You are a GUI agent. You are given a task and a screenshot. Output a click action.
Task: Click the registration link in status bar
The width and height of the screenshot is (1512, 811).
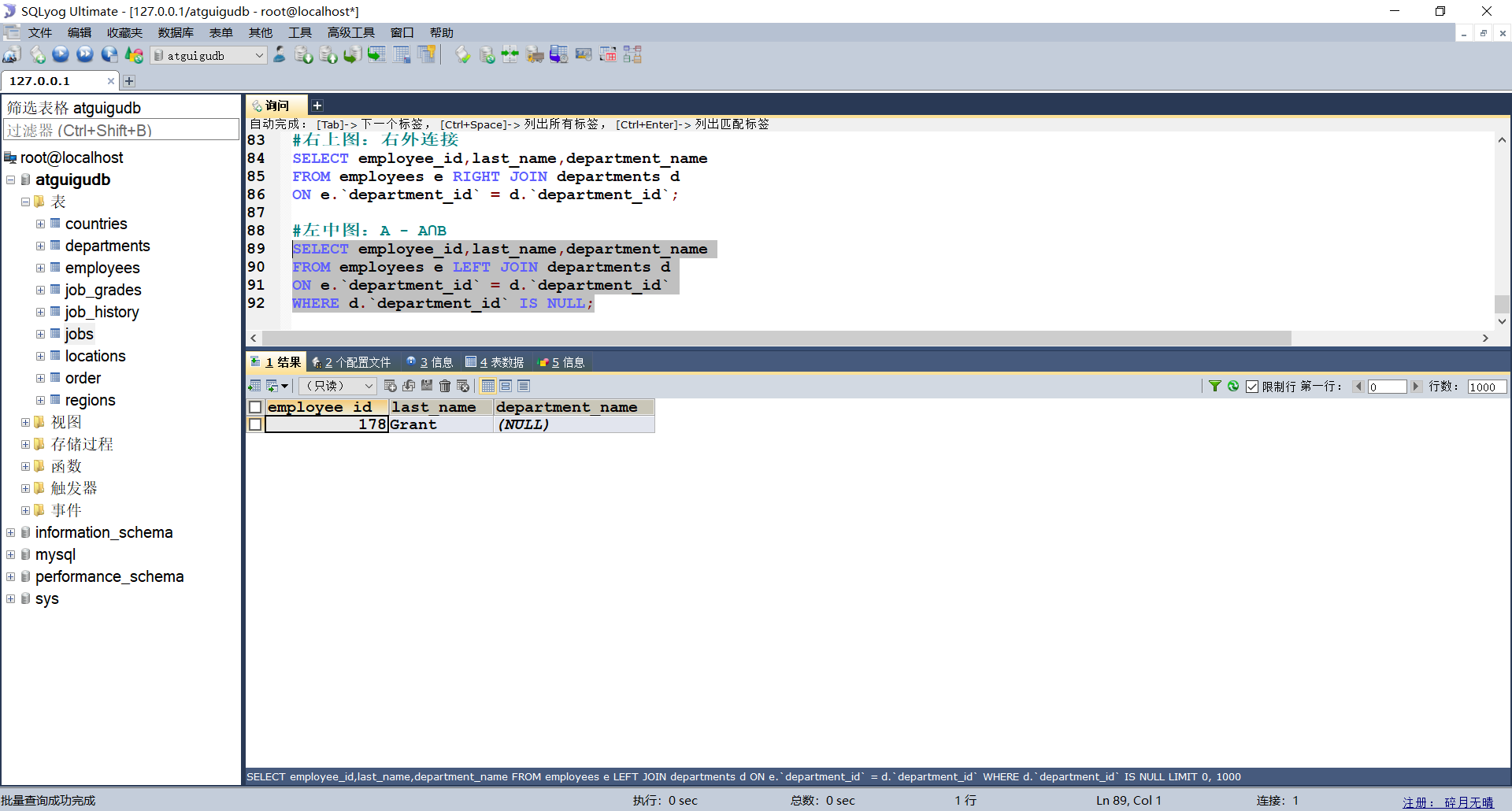tap(1447, 802)
